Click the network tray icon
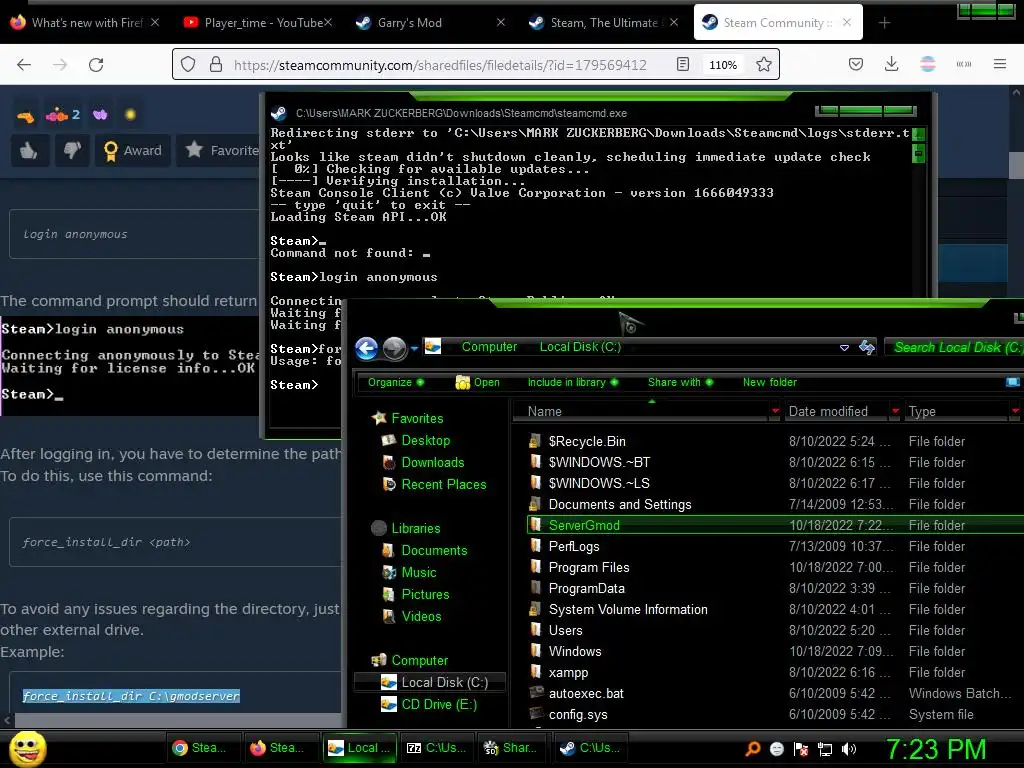Viewport: 1024px width, 768px height. (825, 749)
